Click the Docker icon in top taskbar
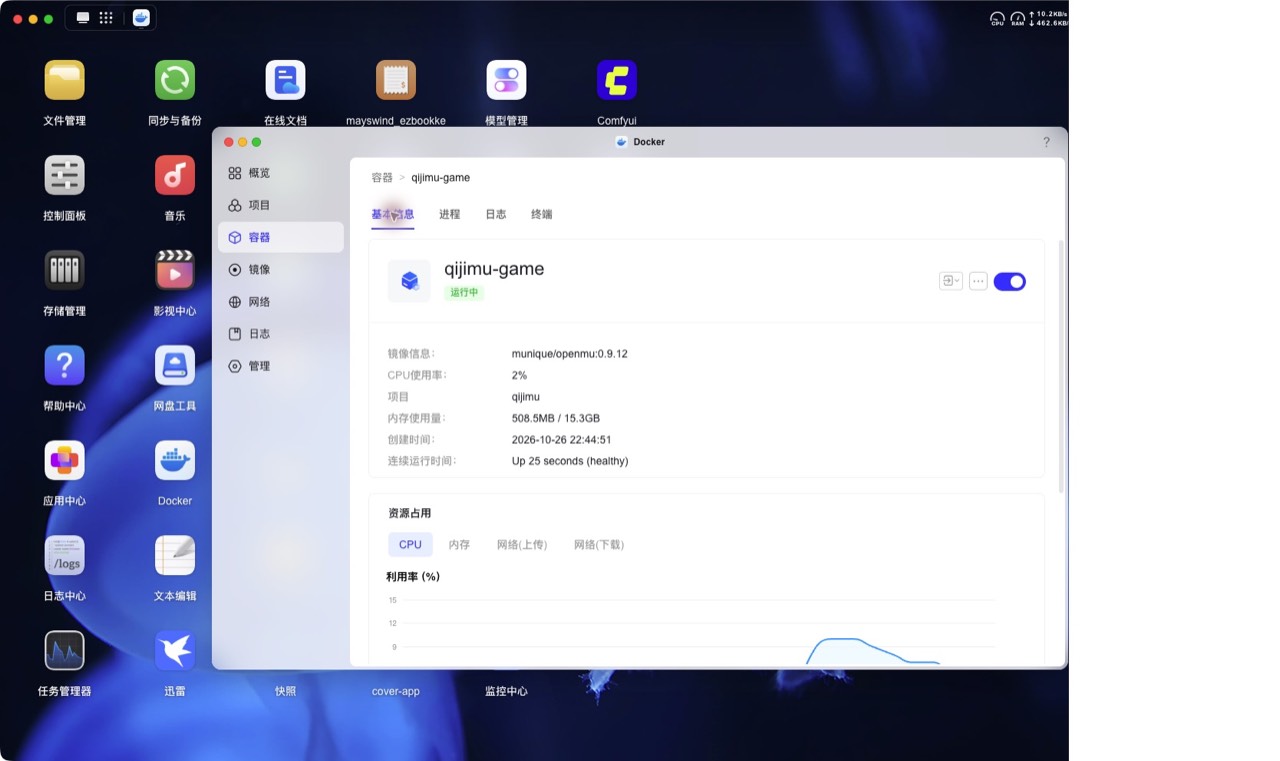The height and width of the screenshot is (761, 1280). pos(141,18)
